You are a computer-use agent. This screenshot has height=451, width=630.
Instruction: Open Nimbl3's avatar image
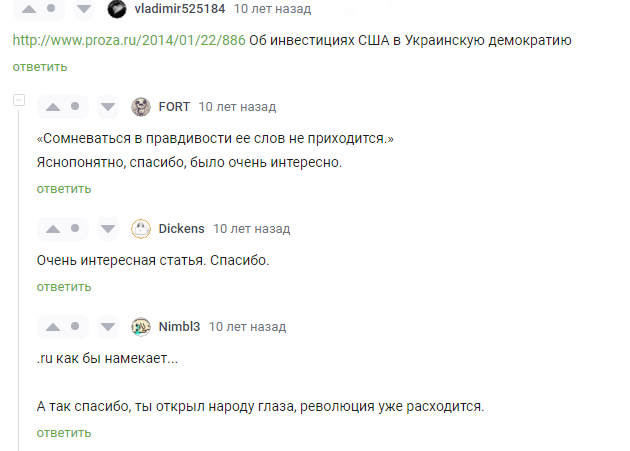(x=141, y=327)
